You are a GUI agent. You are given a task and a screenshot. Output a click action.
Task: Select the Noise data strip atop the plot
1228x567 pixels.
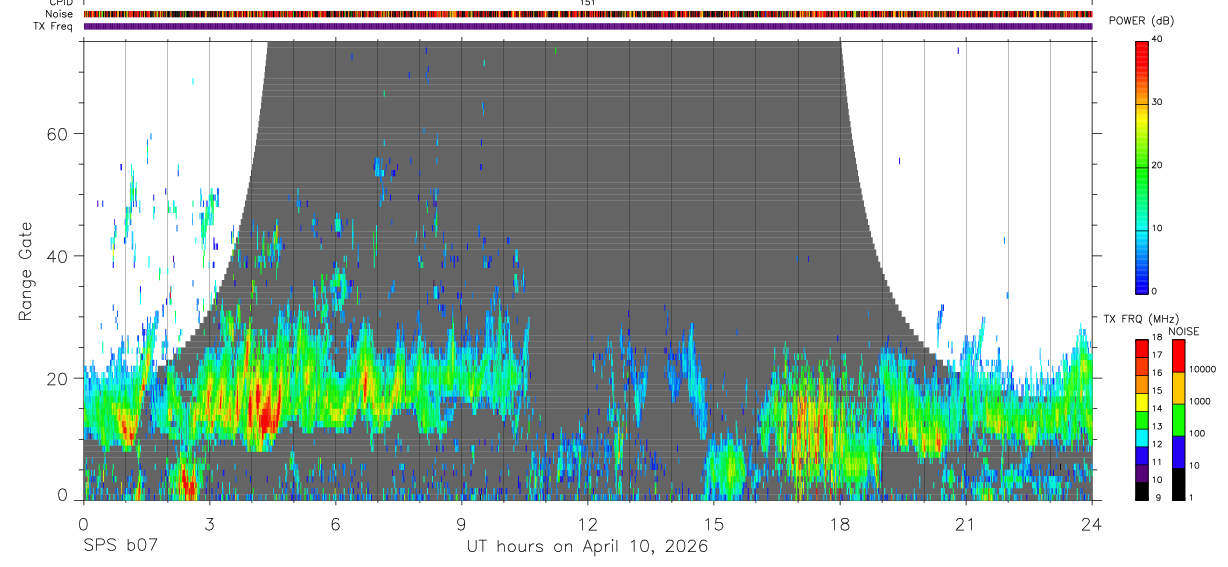pos(588,14)
